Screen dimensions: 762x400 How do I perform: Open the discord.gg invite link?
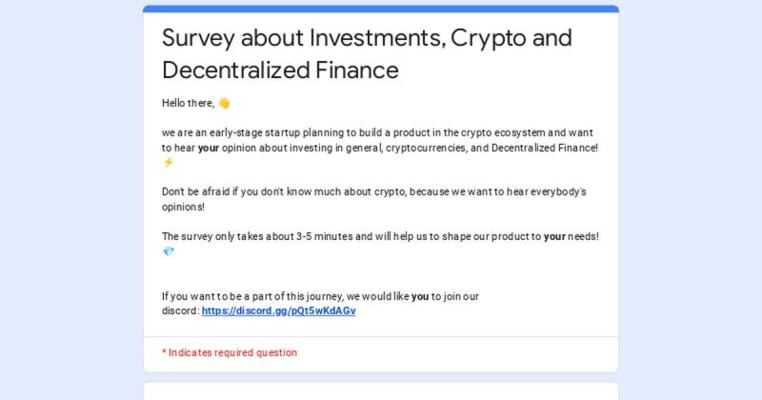[x=278, y=311]
